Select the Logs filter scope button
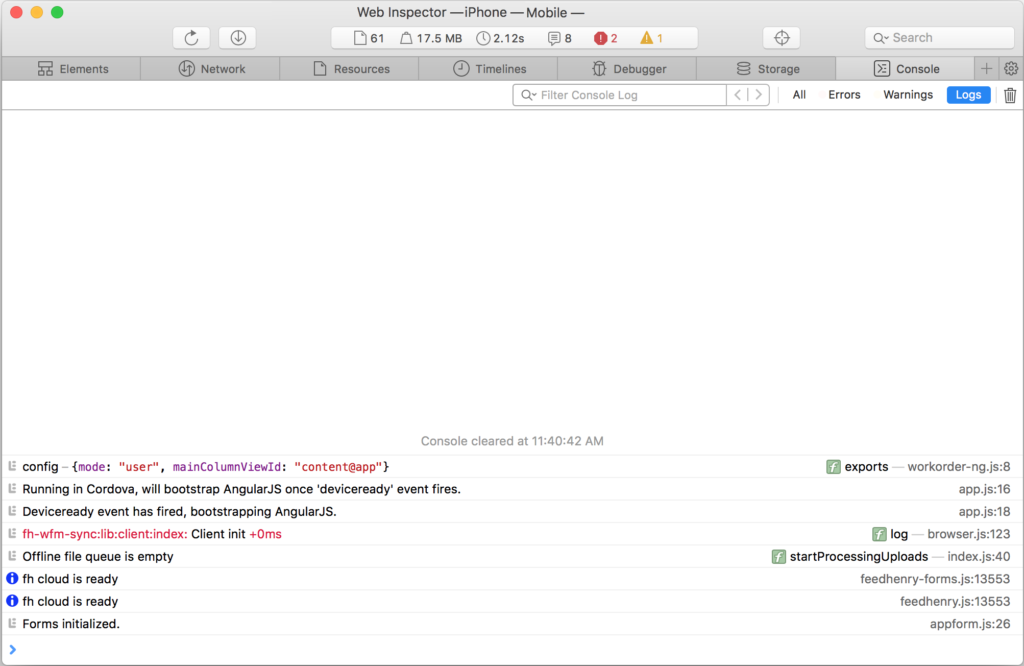 (968, 95)
